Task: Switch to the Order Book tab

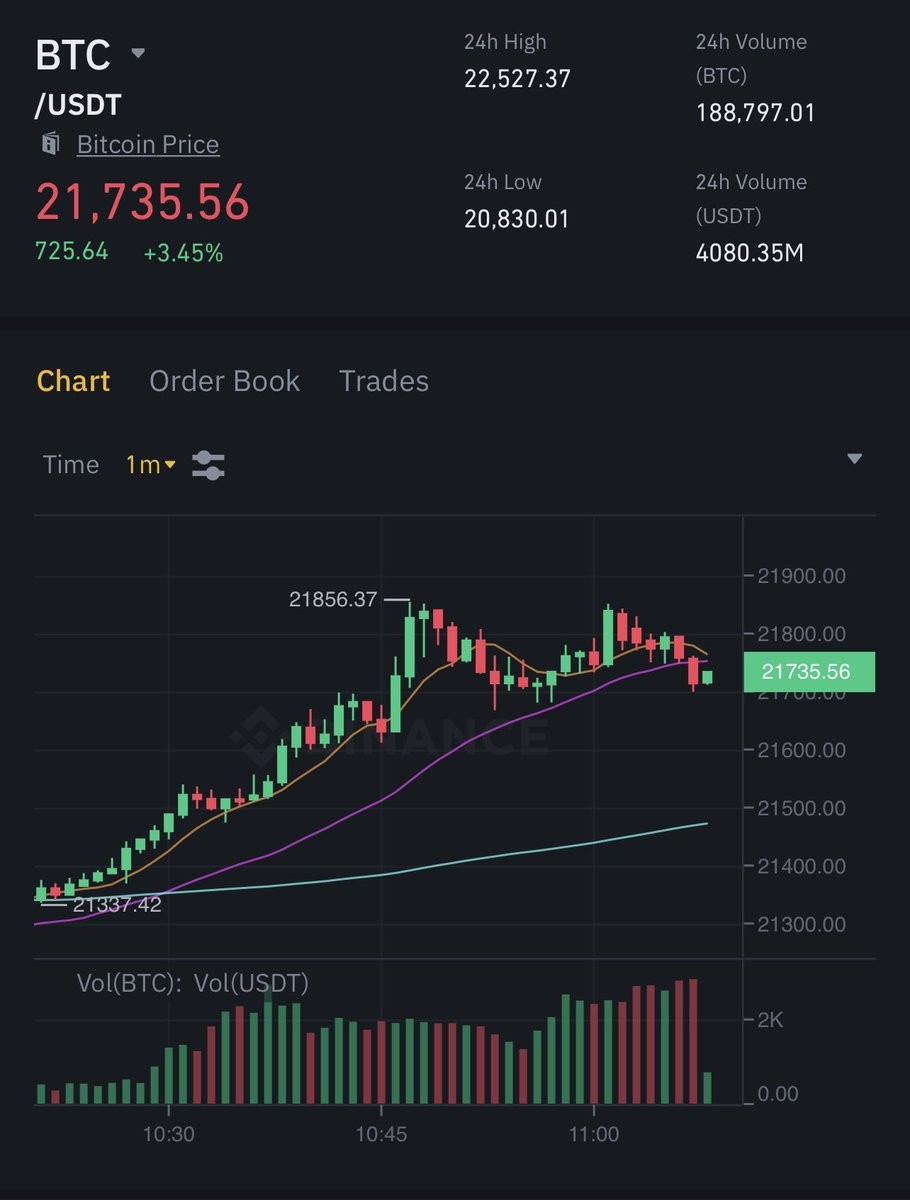Action: pyautogui.click(x=224, y=381)
